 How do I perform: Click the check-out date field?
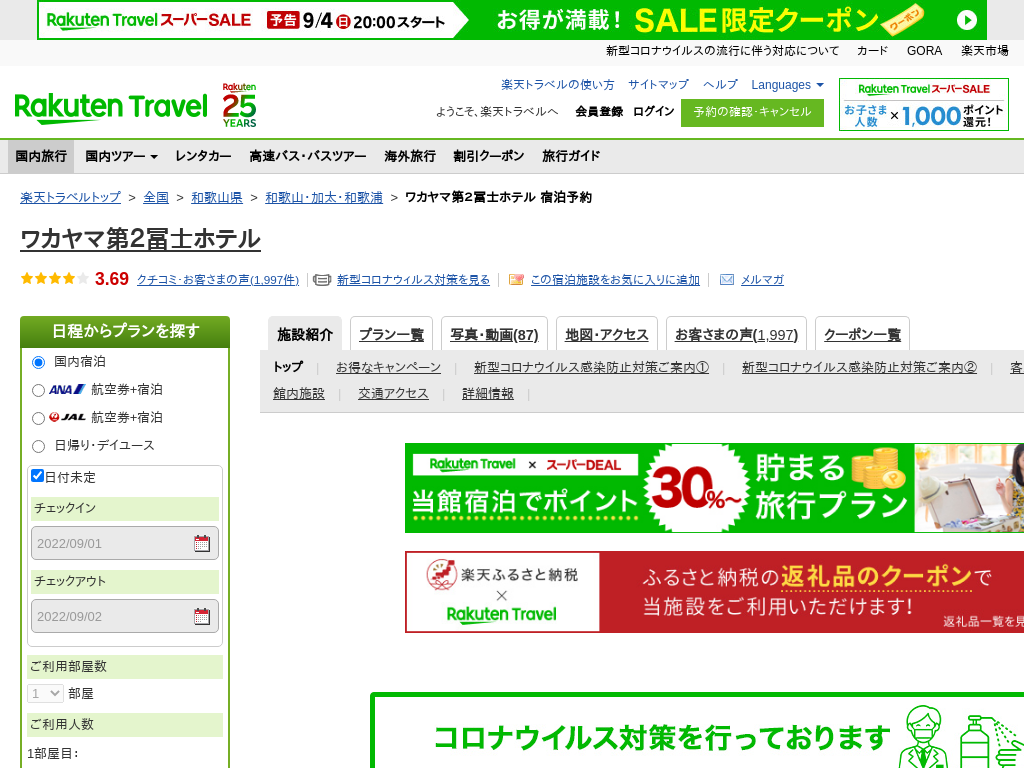click(x=125, y=616)
